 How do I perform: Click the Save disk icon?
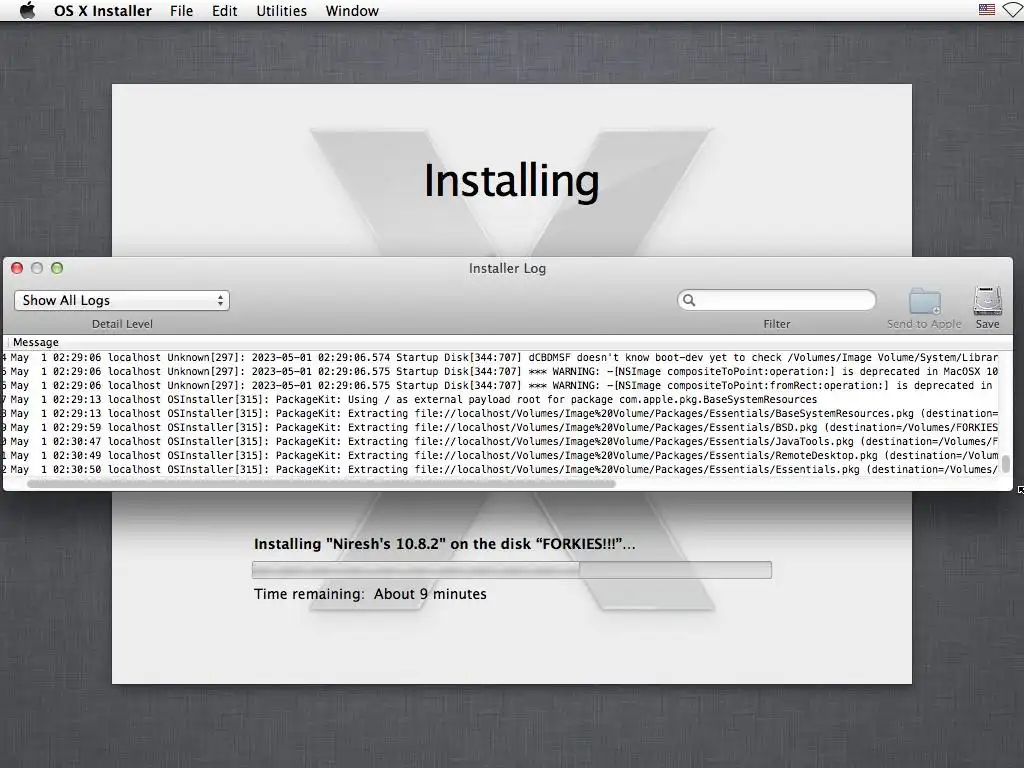pyautogui.click(x=987, y=300)
